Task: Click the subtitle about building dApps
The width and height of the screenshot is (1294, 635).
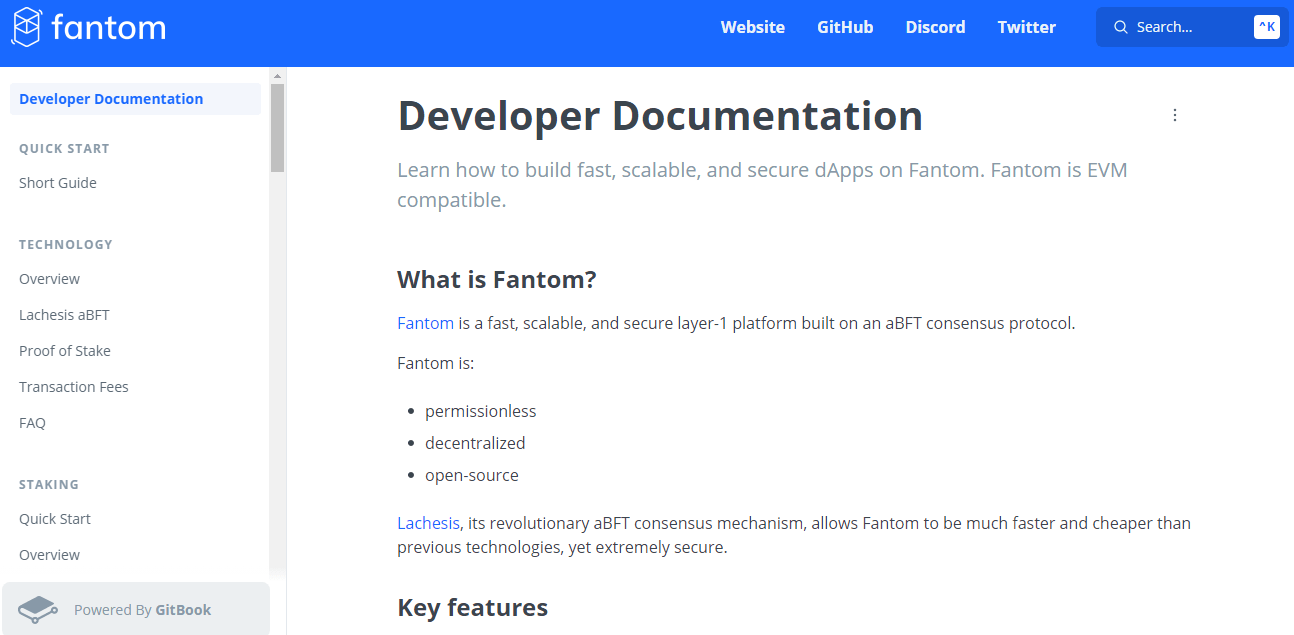Action: 762,185
